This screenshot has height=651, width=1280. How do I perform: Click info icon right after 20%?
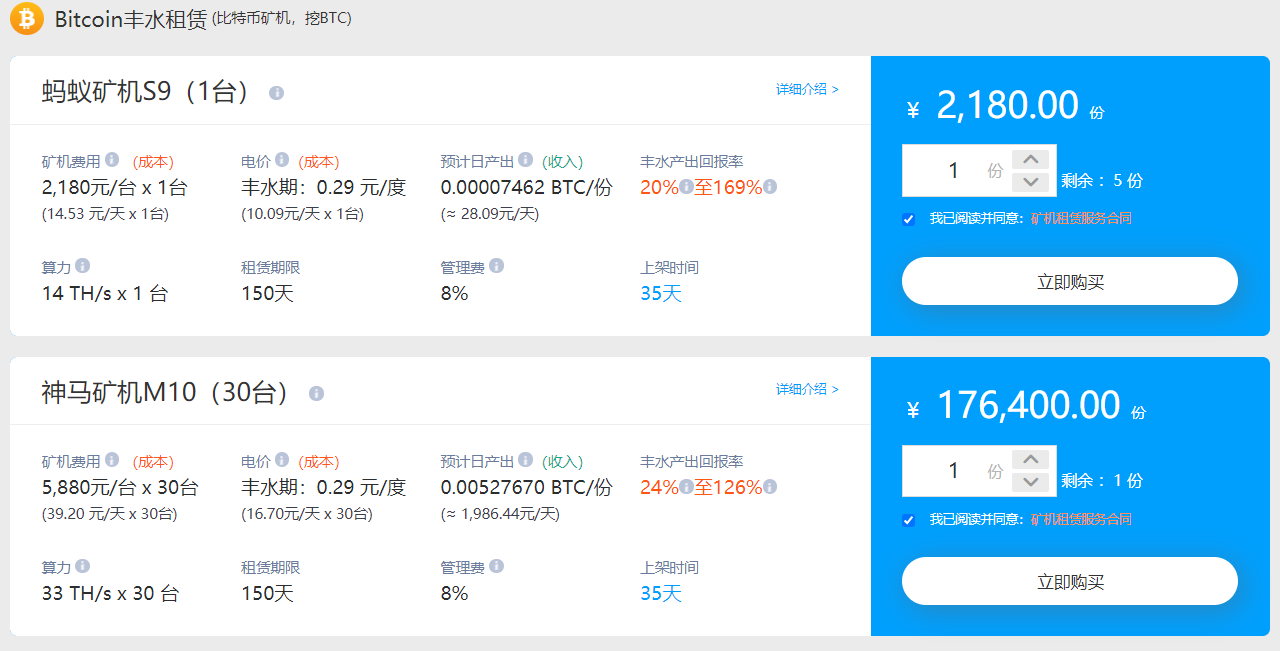tap(686, 187)
